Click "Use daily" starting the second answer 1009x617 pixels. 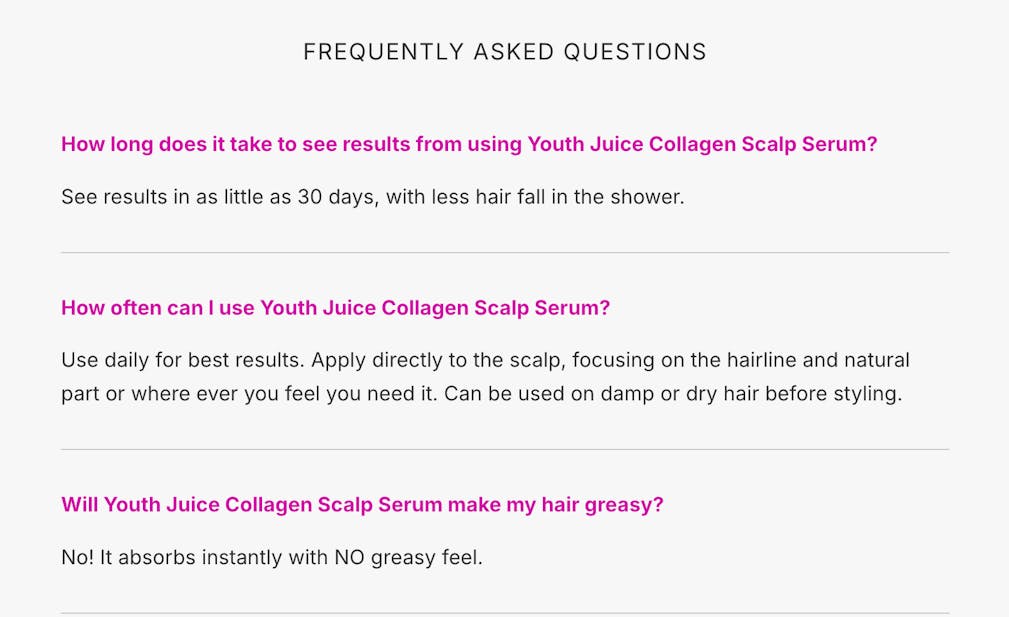pyautogui.click(x=105, y=360)
